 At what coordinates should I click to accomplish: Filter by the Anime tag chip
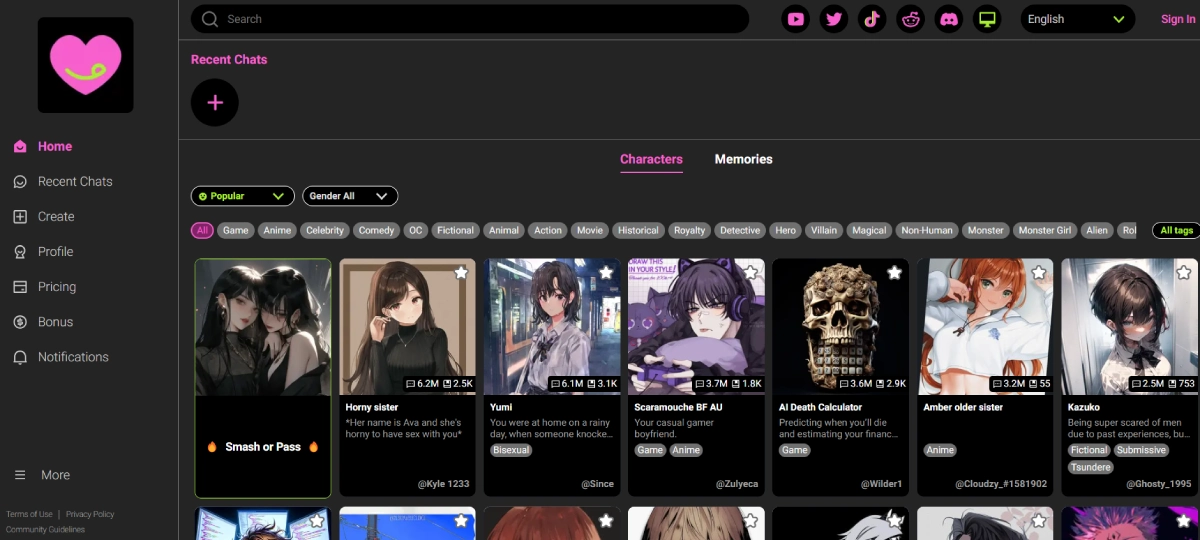pyautogui.click(x=277, y=230)
